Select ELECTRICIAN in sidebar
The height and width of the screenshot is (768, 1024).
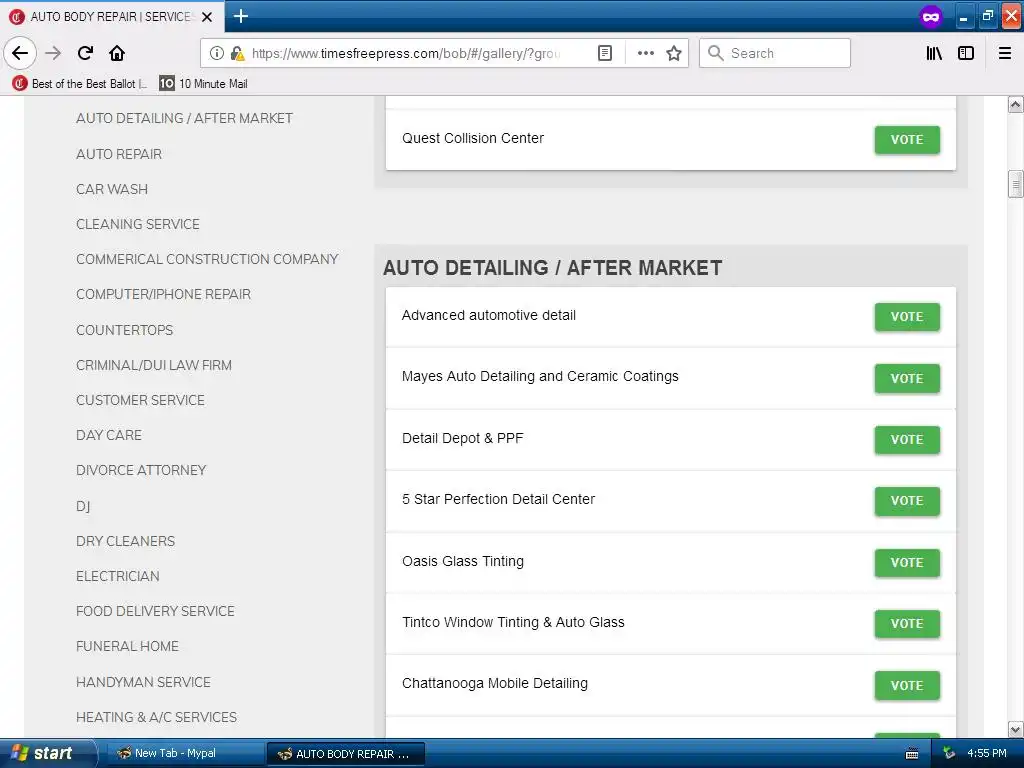tap(118, 576)
